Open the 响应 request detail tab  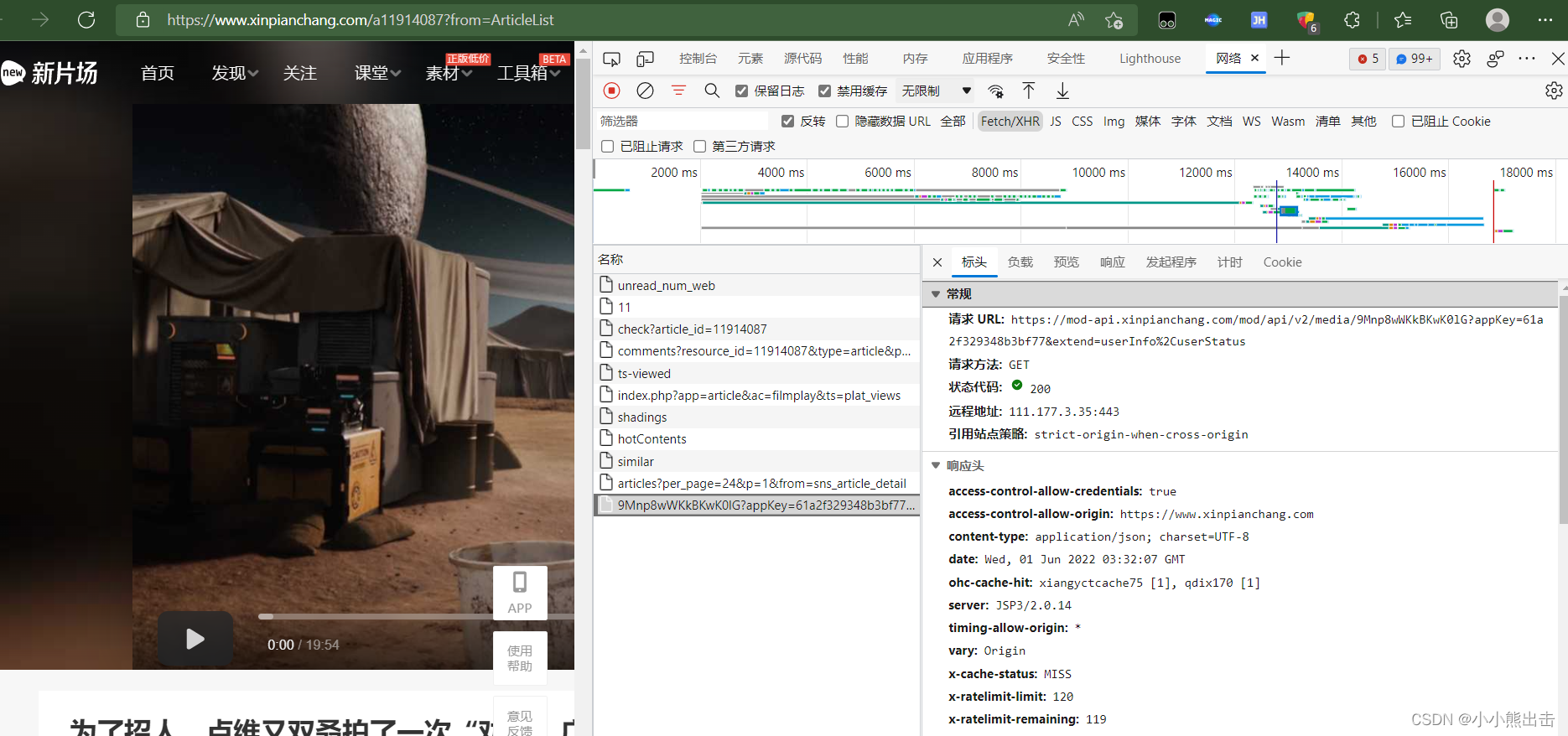click(x=1113, y=262)
